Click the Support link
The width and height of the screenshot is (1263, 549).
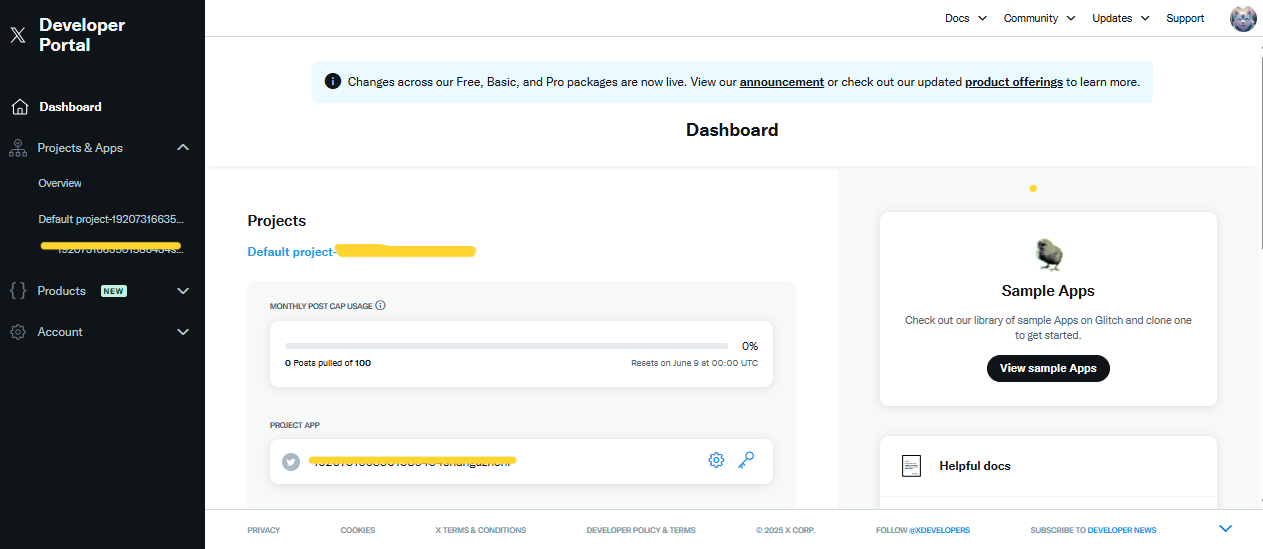coord(1185,18)
